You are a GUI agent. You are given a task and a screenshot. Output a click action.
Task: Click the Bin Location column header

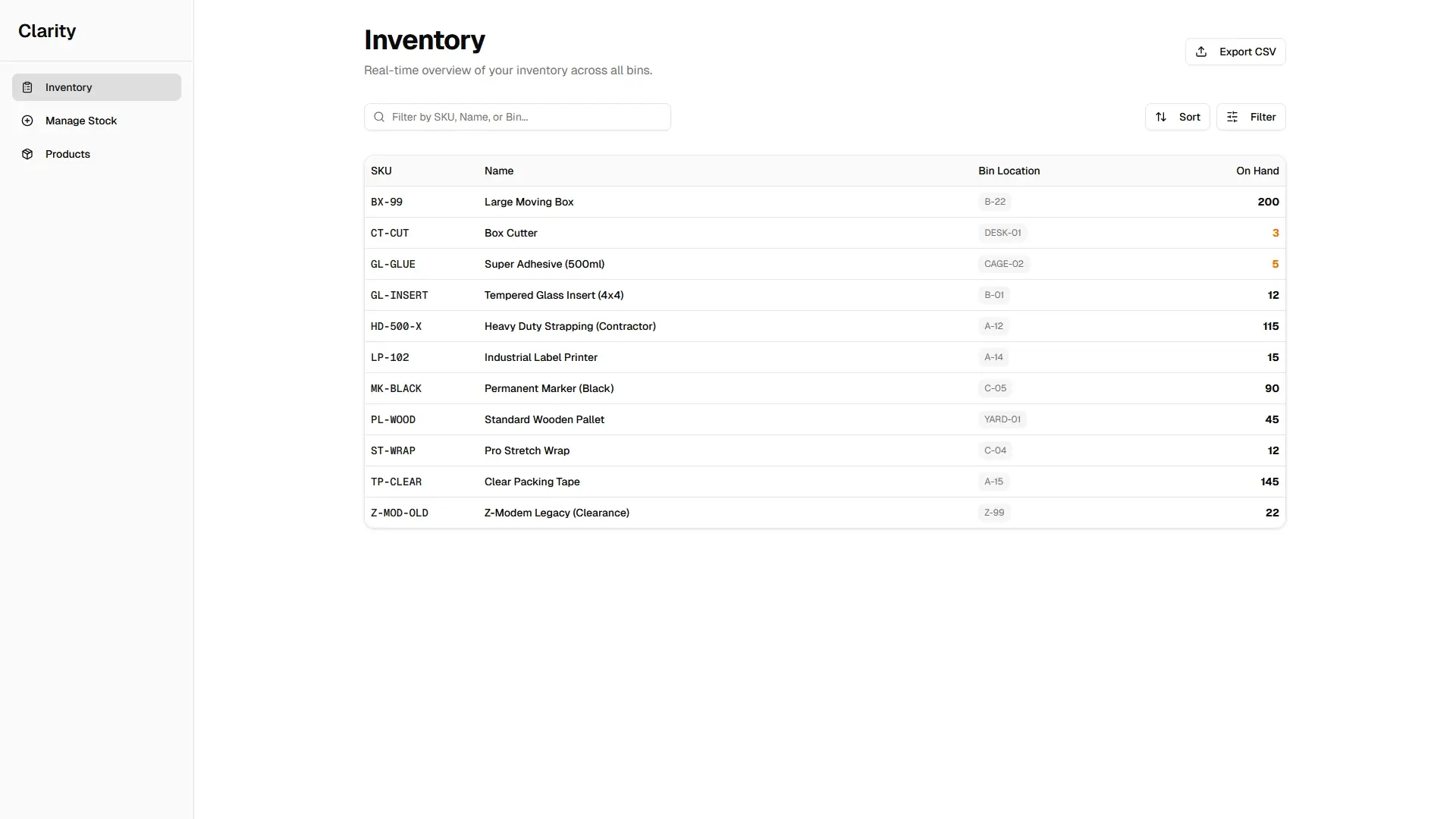pyautogui.click(x=1009, y=171)
